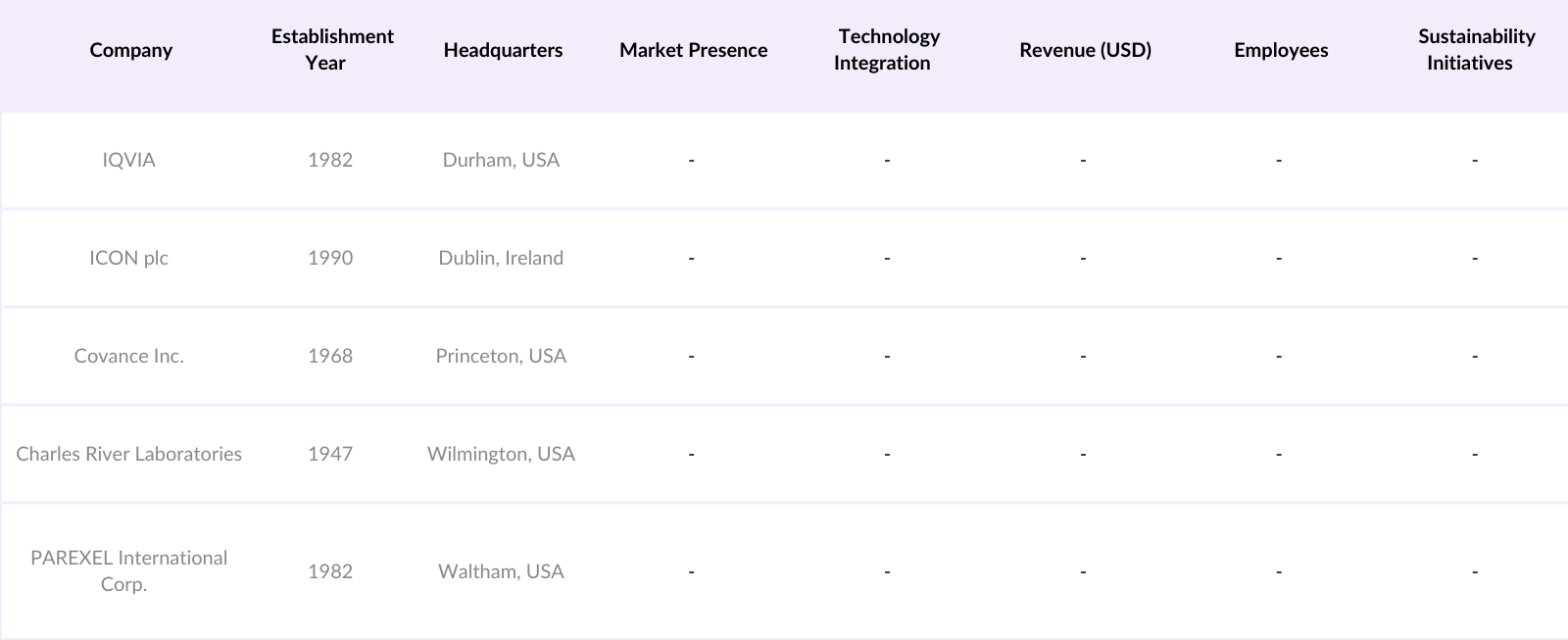Image resolution: width=1568 pixels, height=640 pixels.
Task: Select the Covance Inc. cell
Action: (129, 356)
